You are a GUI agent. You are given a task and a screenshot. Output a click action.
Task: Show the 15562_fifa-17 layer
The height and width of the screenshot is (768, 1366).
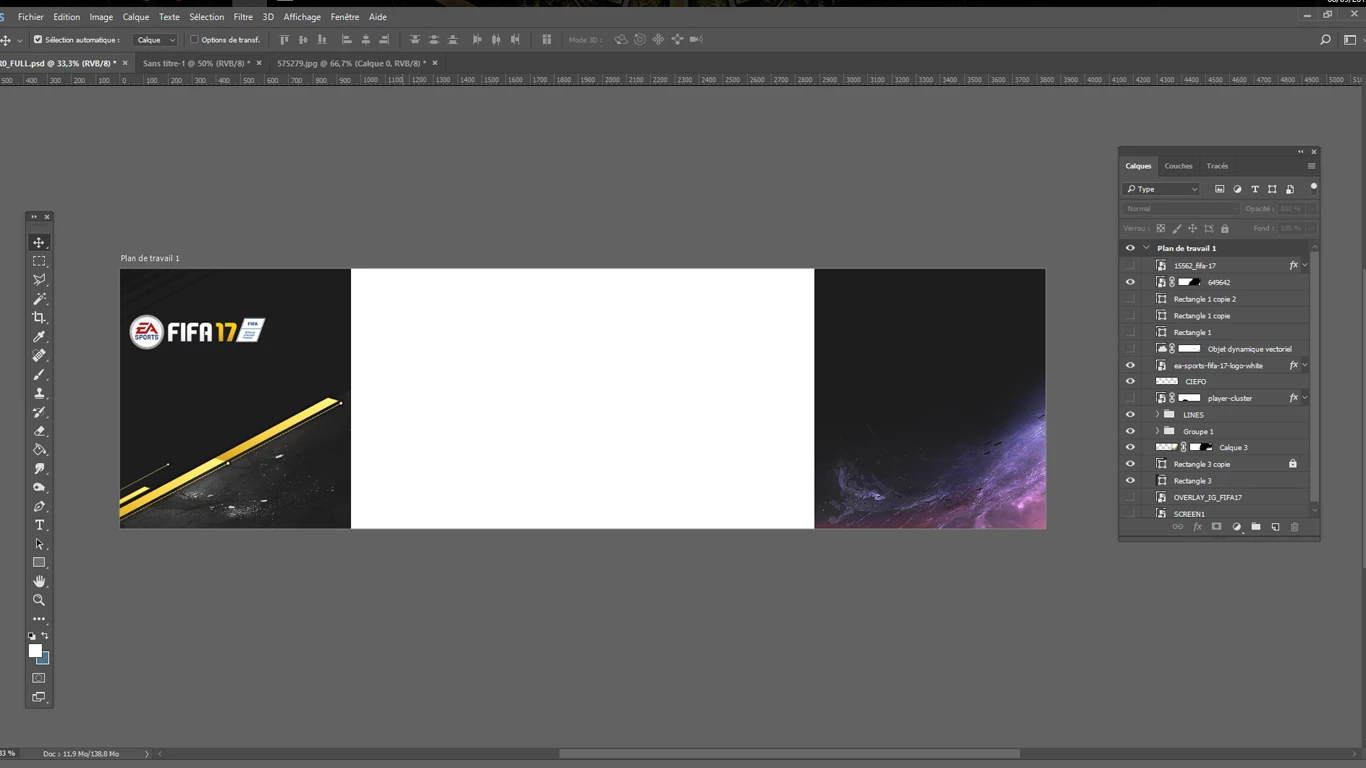pos(1130,265)
